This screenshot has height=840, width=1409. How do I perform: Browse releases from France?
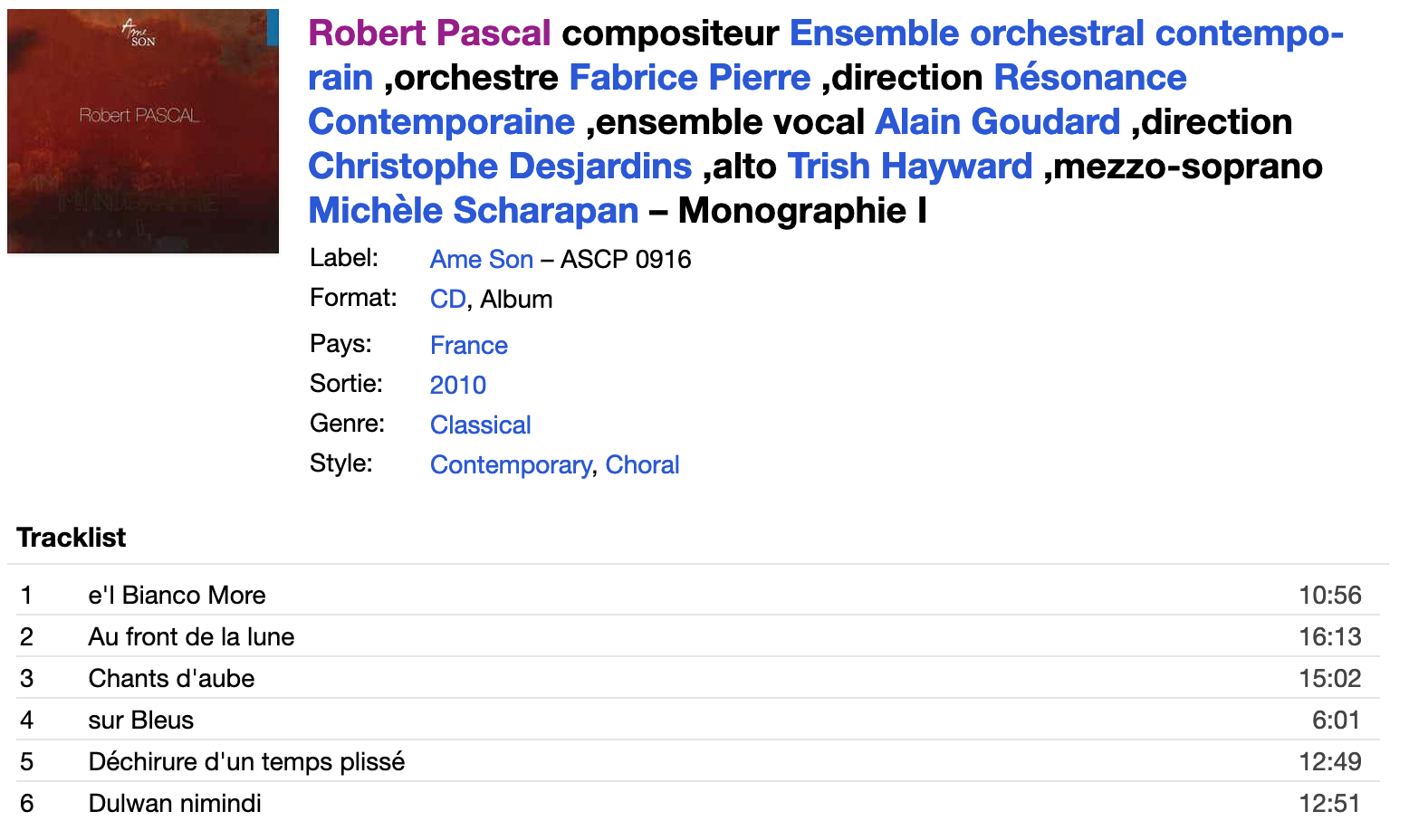[468, 346]
